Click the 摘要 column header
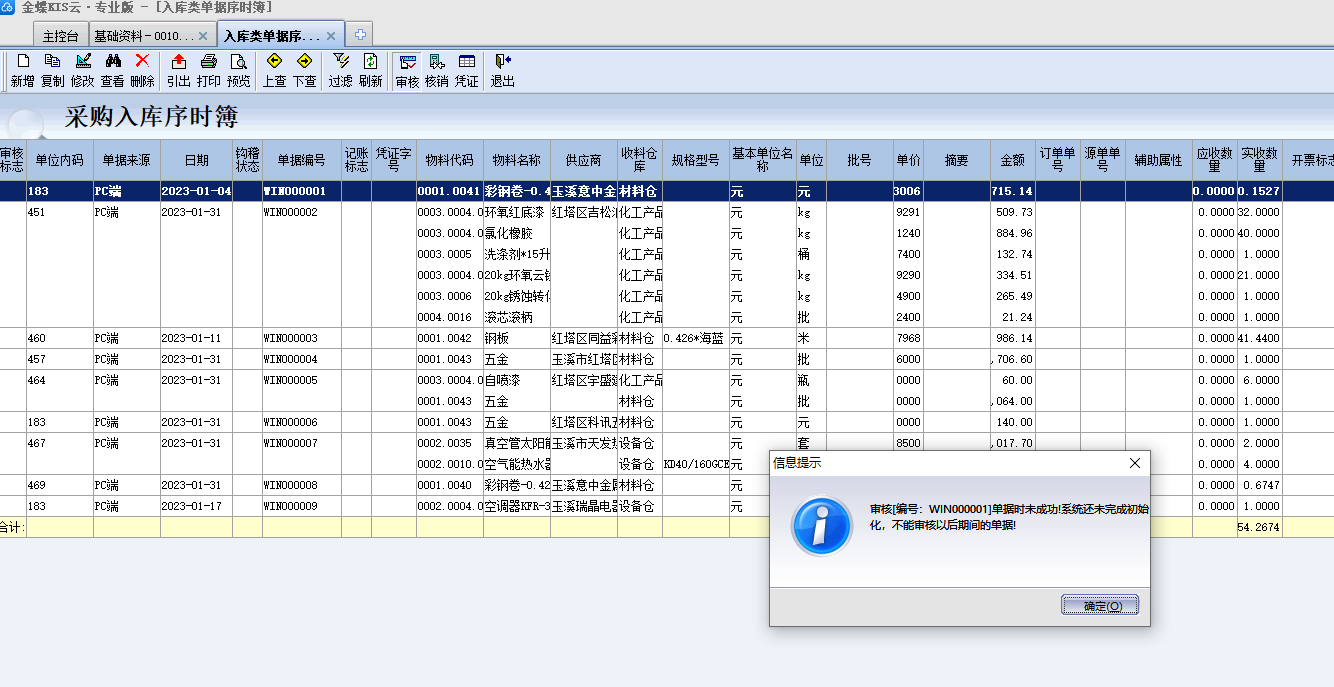The image size is (1334, 687). pyautogui.click(x=957, y=160)
